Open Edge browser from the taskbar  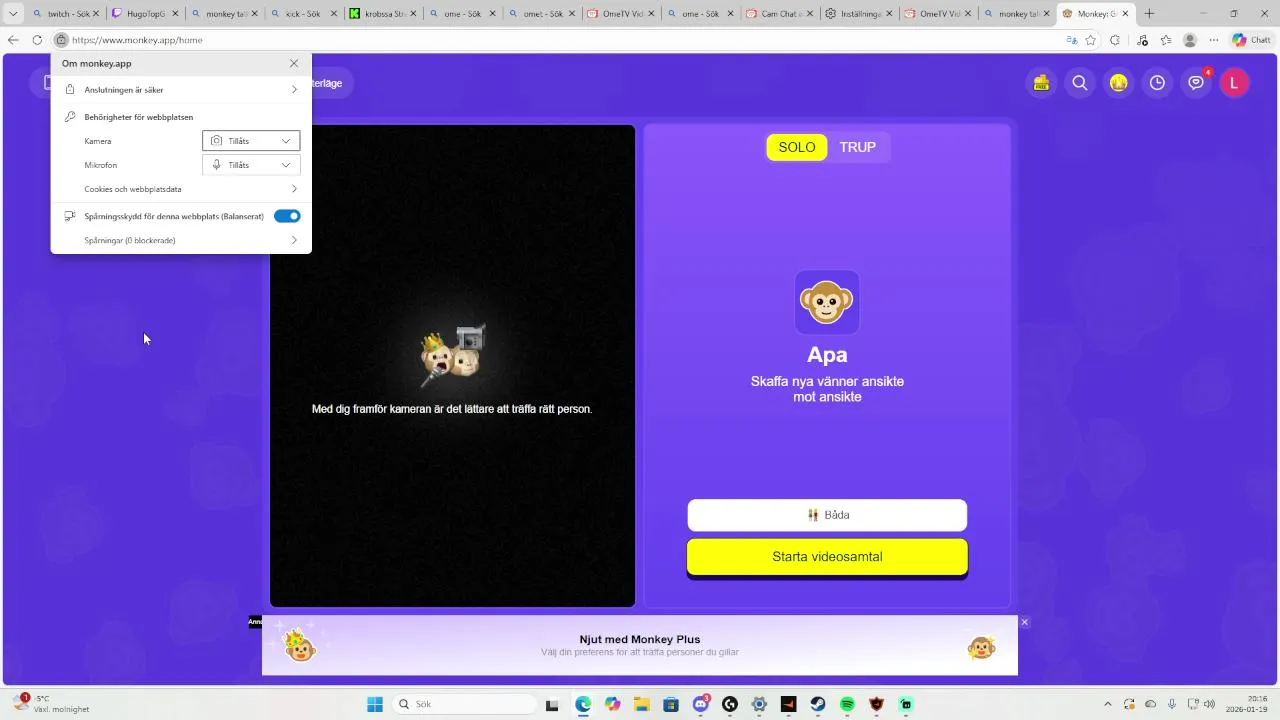point(583,704)
